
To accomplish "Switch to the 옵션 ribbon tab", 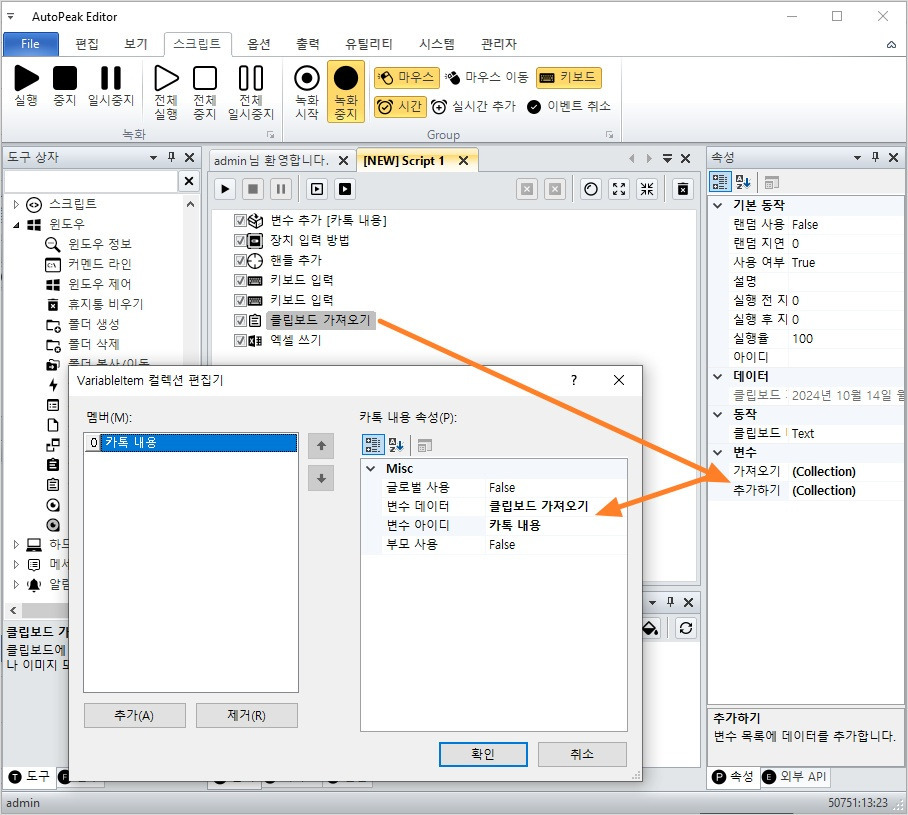I will [259, 44].
